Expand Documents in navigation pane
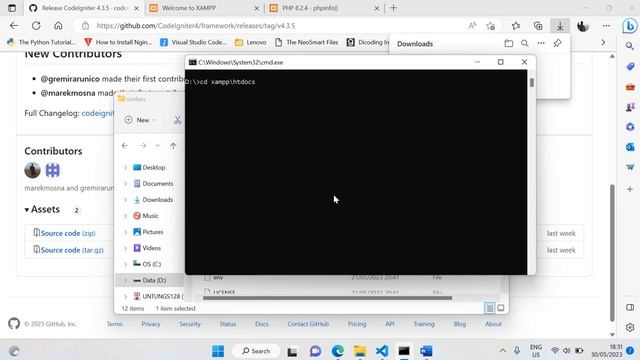The image size is (640, 360). [125, 184]
